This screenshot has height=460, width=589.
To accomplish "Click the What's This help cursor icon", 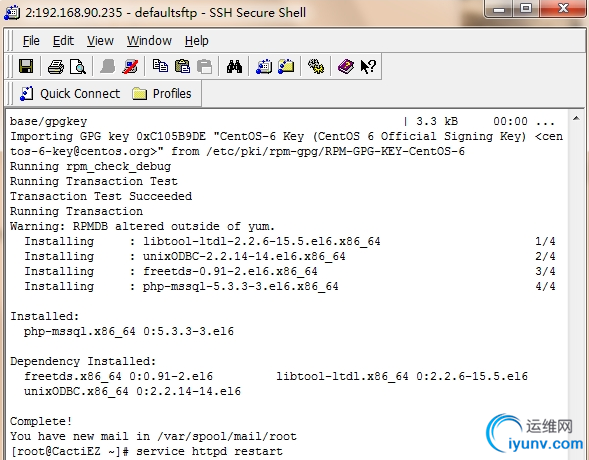I will tap(368, 66).
